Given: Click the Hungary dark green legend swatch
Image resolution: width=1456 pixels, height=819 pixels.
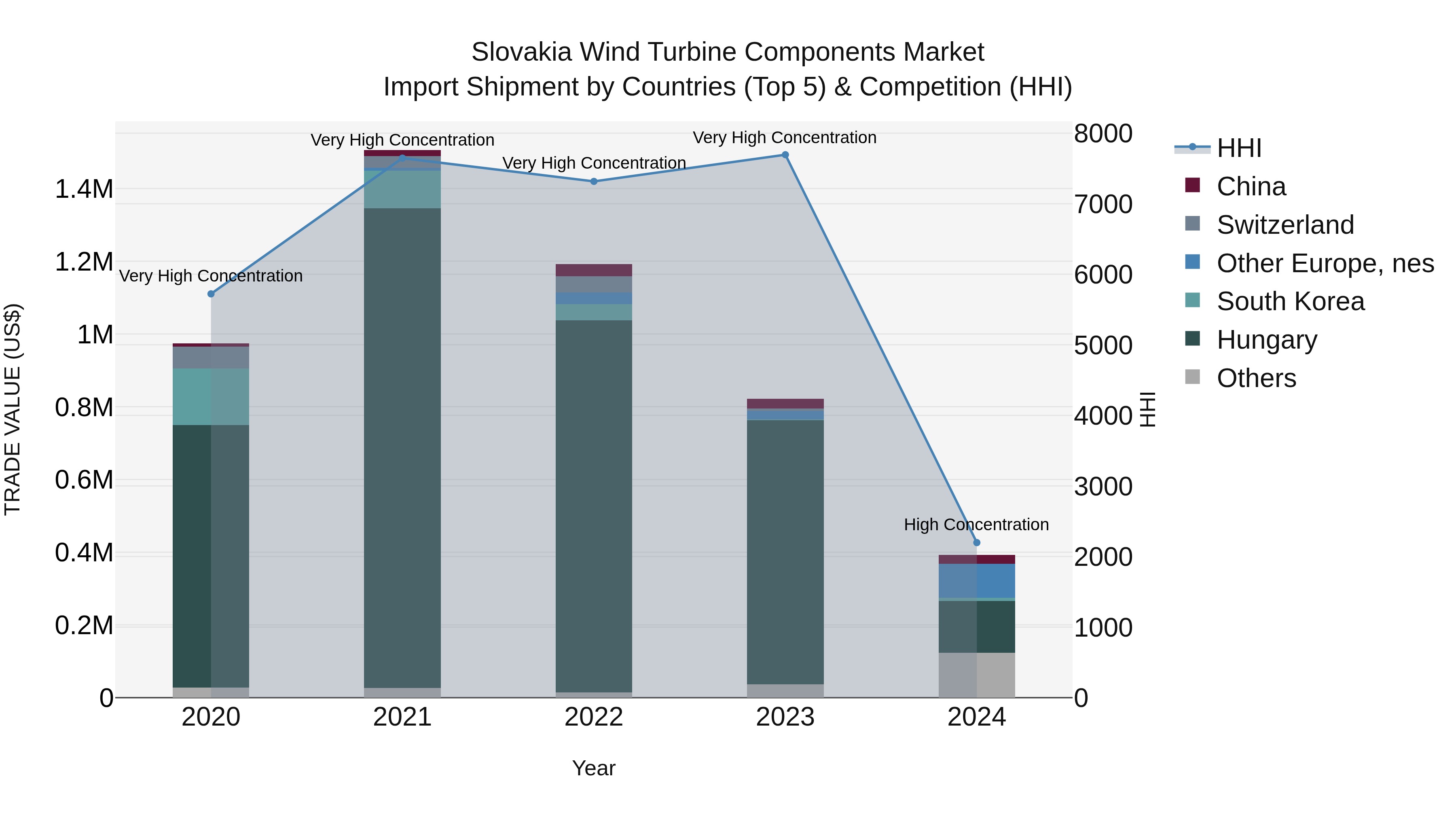Looking at the screenshot, I should 1192,339.
